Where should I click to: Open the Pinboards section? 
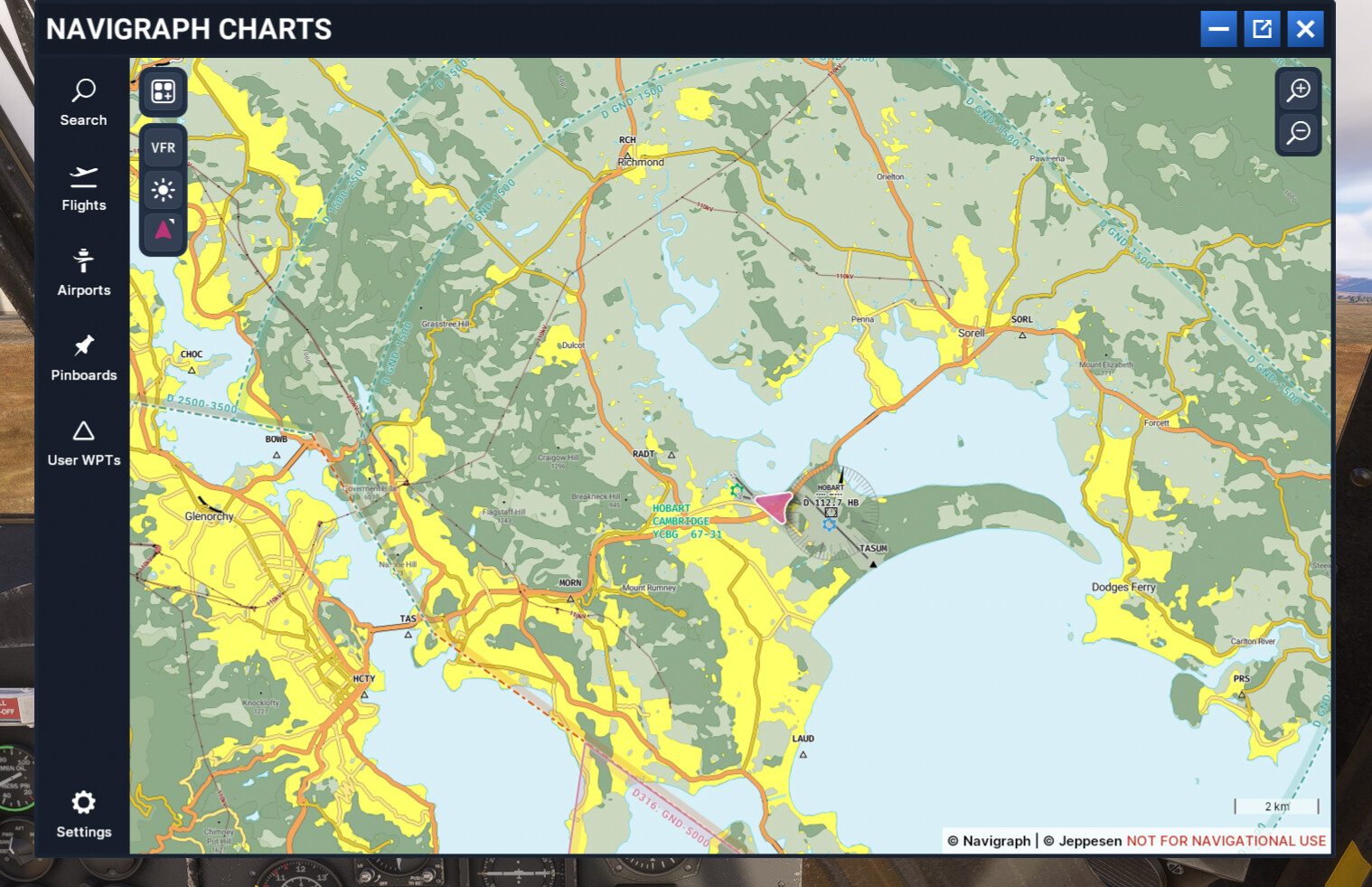click(83, 358)
